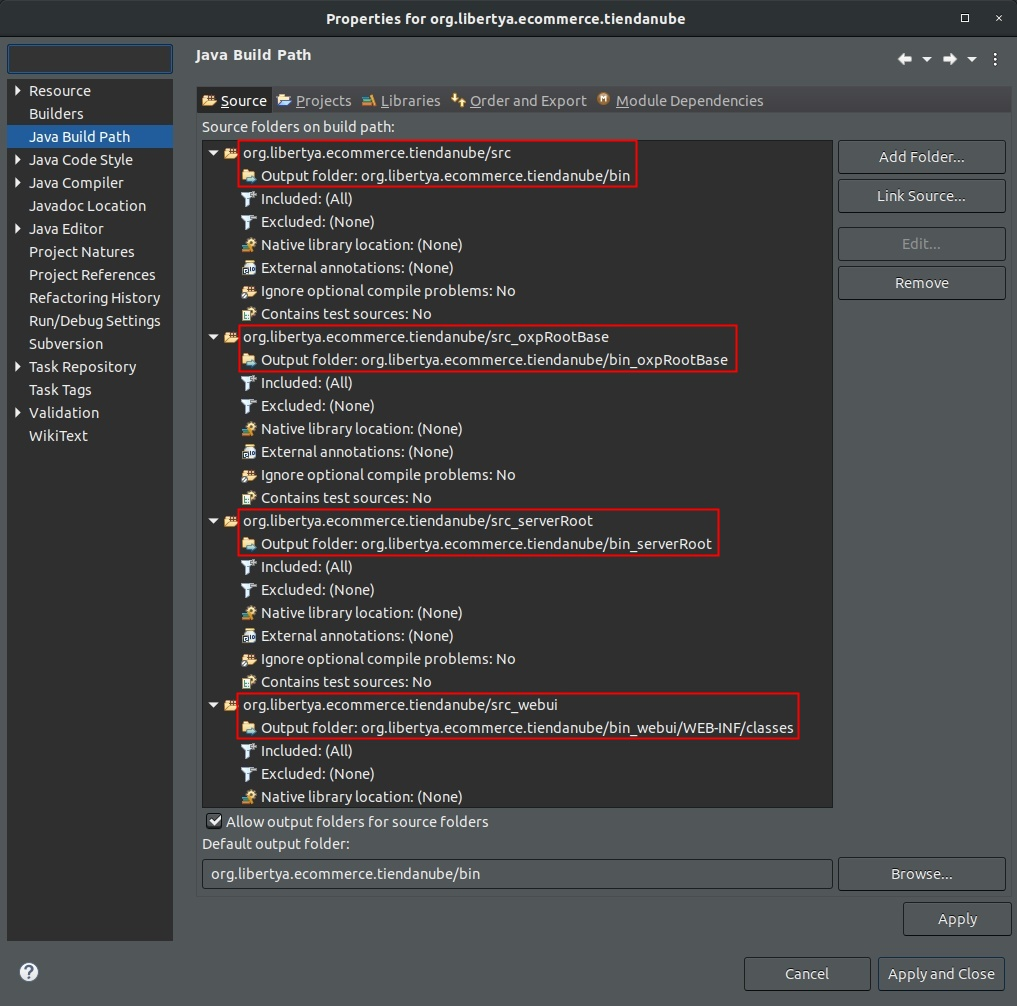Collapse the src_serverRoot source folder node
Screen dimensions: 1017x1006
pos(213,521)
